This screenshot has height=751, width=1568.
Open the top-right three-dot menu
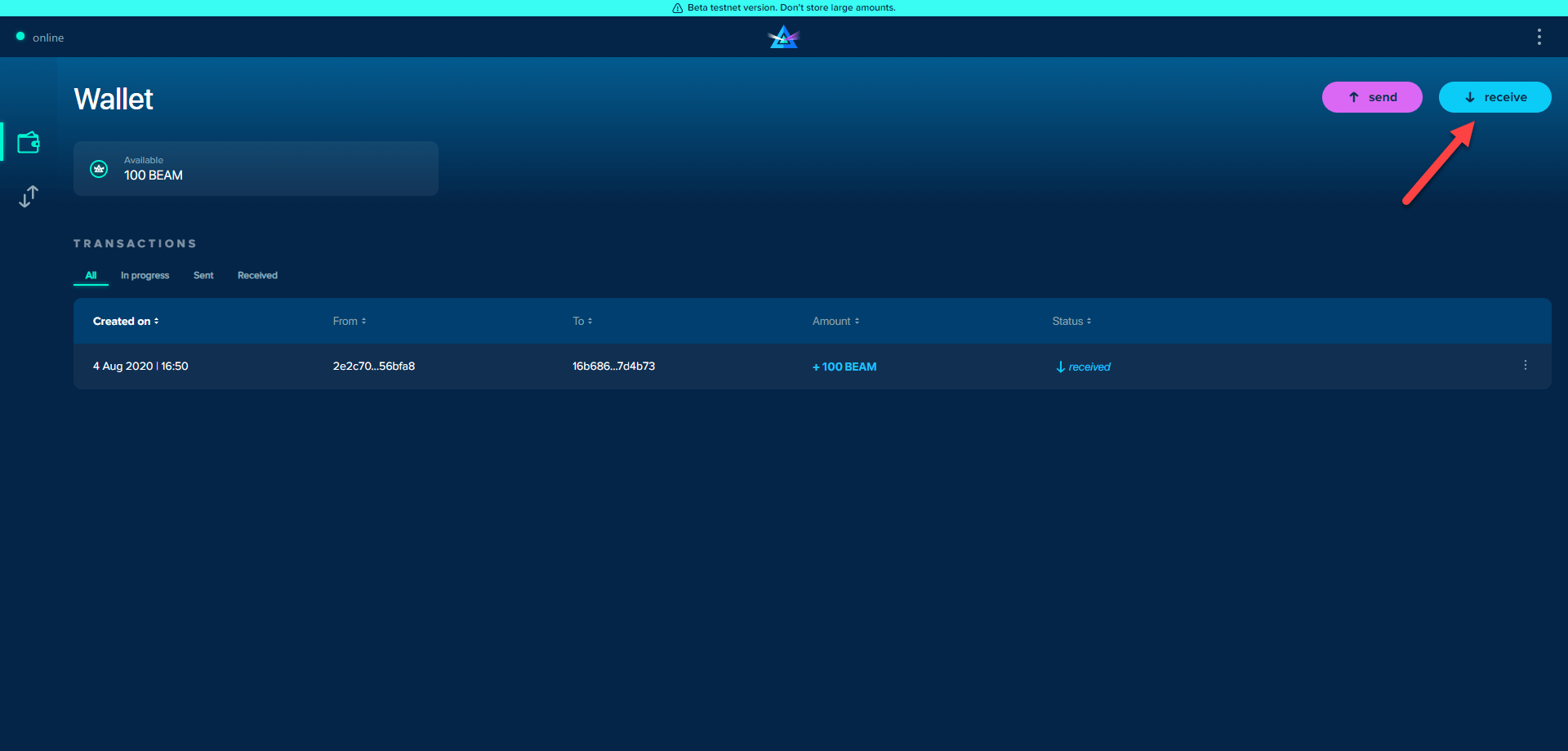[1539, 37]
